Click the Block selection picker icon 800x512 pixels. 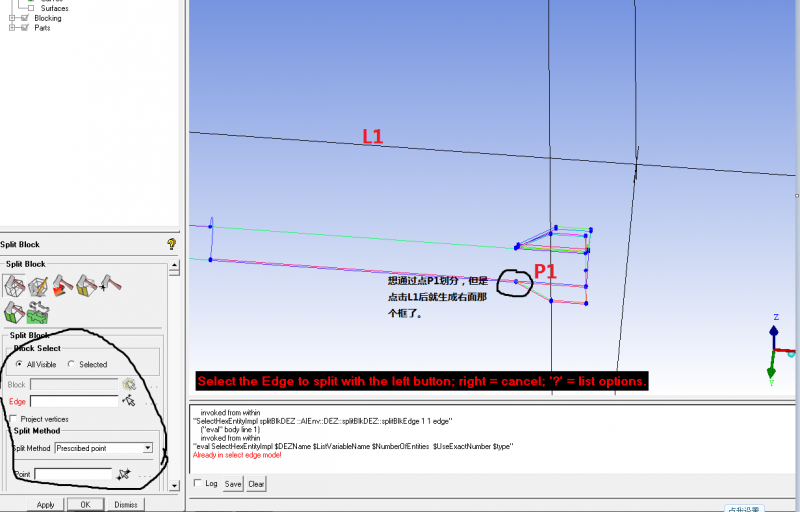[x=129, y=385]
